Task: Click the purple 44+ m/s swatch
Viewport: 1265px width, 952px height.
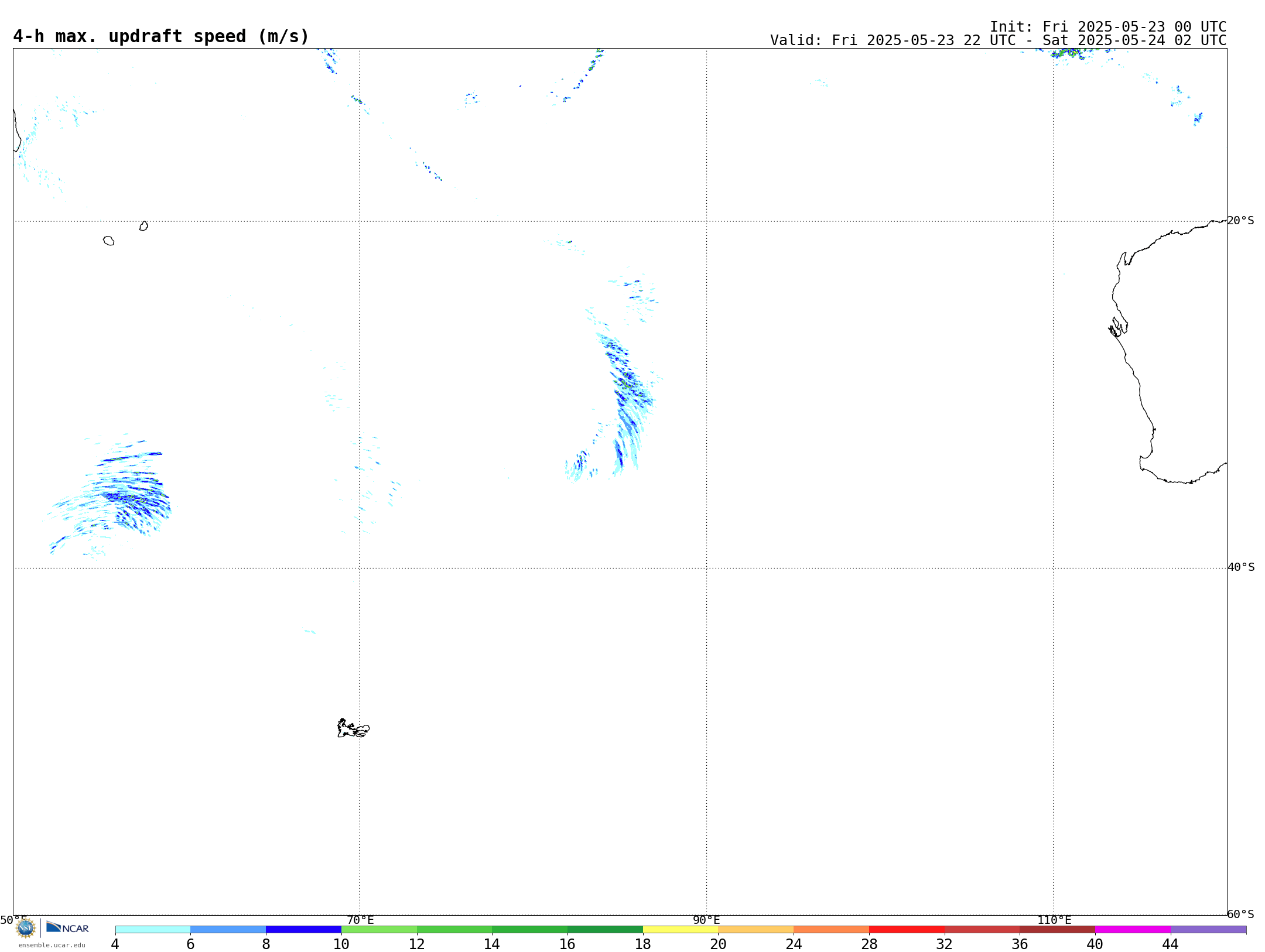Action: tap(1209, 929)
